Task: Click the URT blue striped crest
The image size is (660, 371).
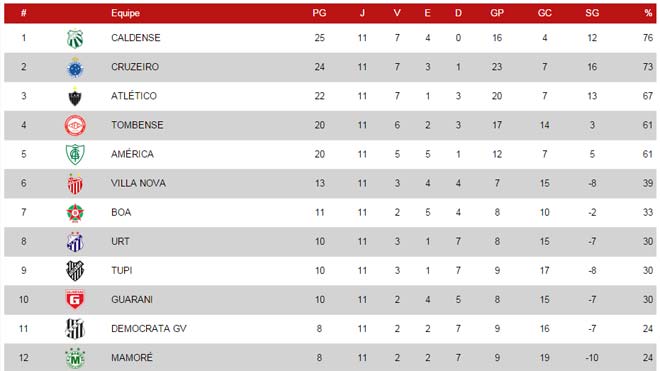Action: coord(75,242)
